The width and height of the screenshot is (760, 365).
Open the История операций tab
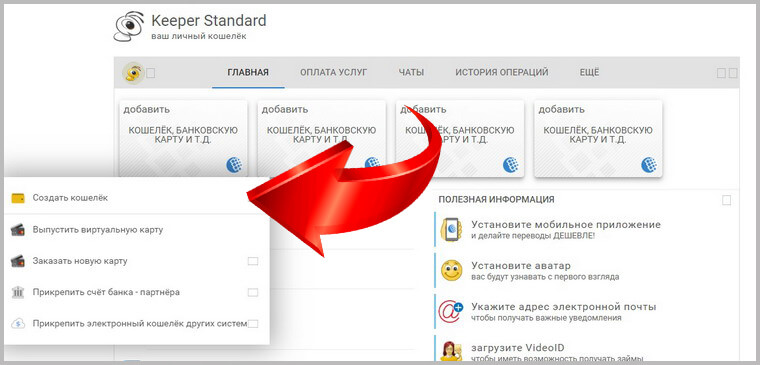pos(502,73)
